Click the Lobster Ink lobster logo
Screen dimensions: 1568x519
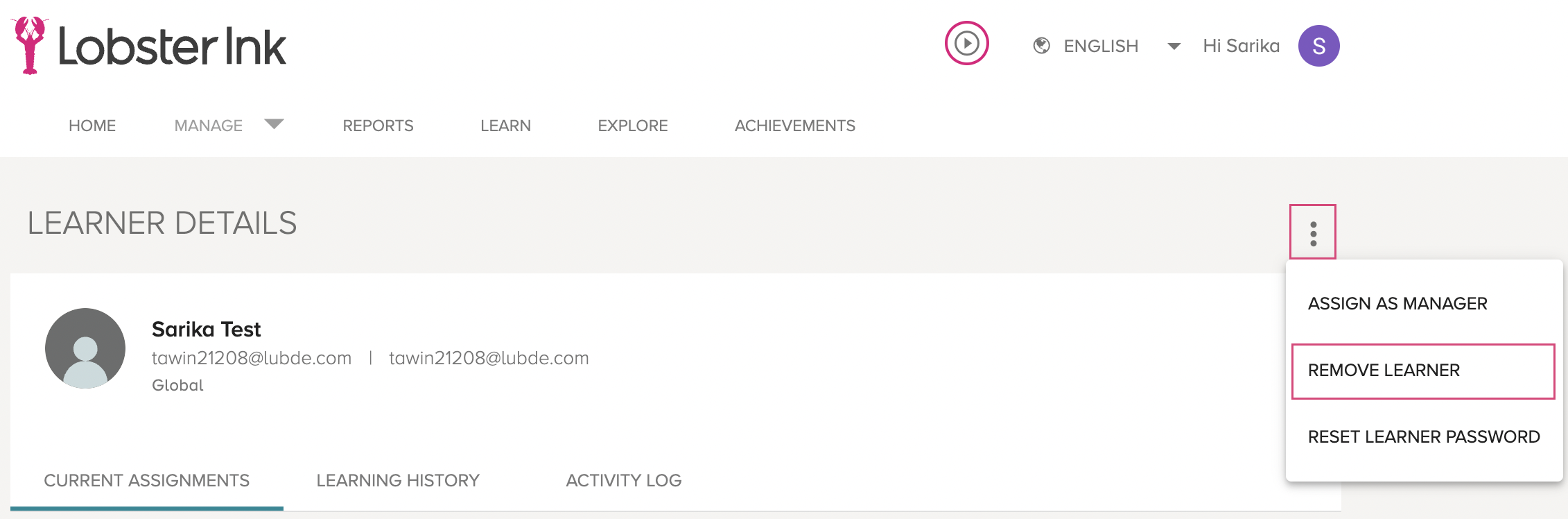click(30, 45)
